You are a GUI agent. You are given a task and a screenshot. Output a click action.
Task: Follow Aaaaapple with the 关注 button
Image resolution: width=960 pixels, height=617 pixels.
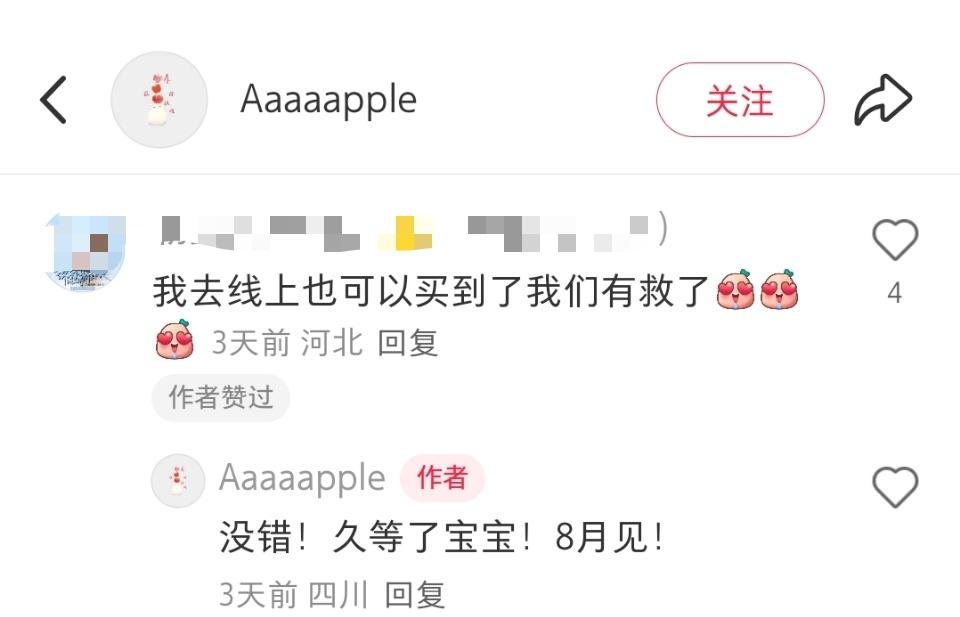(740, 100)
